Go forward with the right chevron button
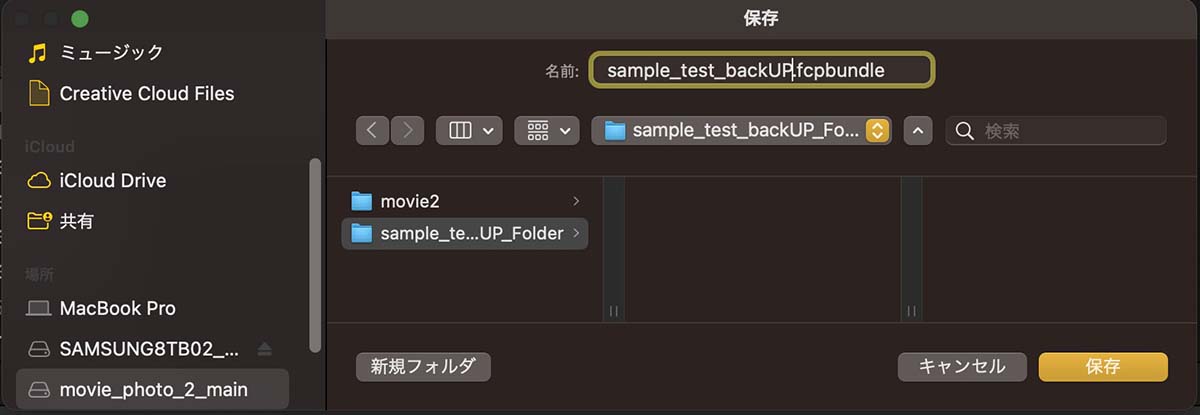Image resolution: width=1200 pixels, height=415 pixels. point(407,130)
